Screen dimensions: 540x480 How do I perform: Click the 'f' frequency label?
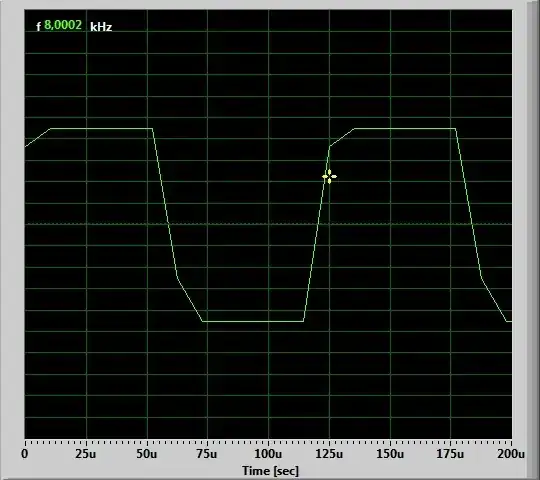coord(38,27)
